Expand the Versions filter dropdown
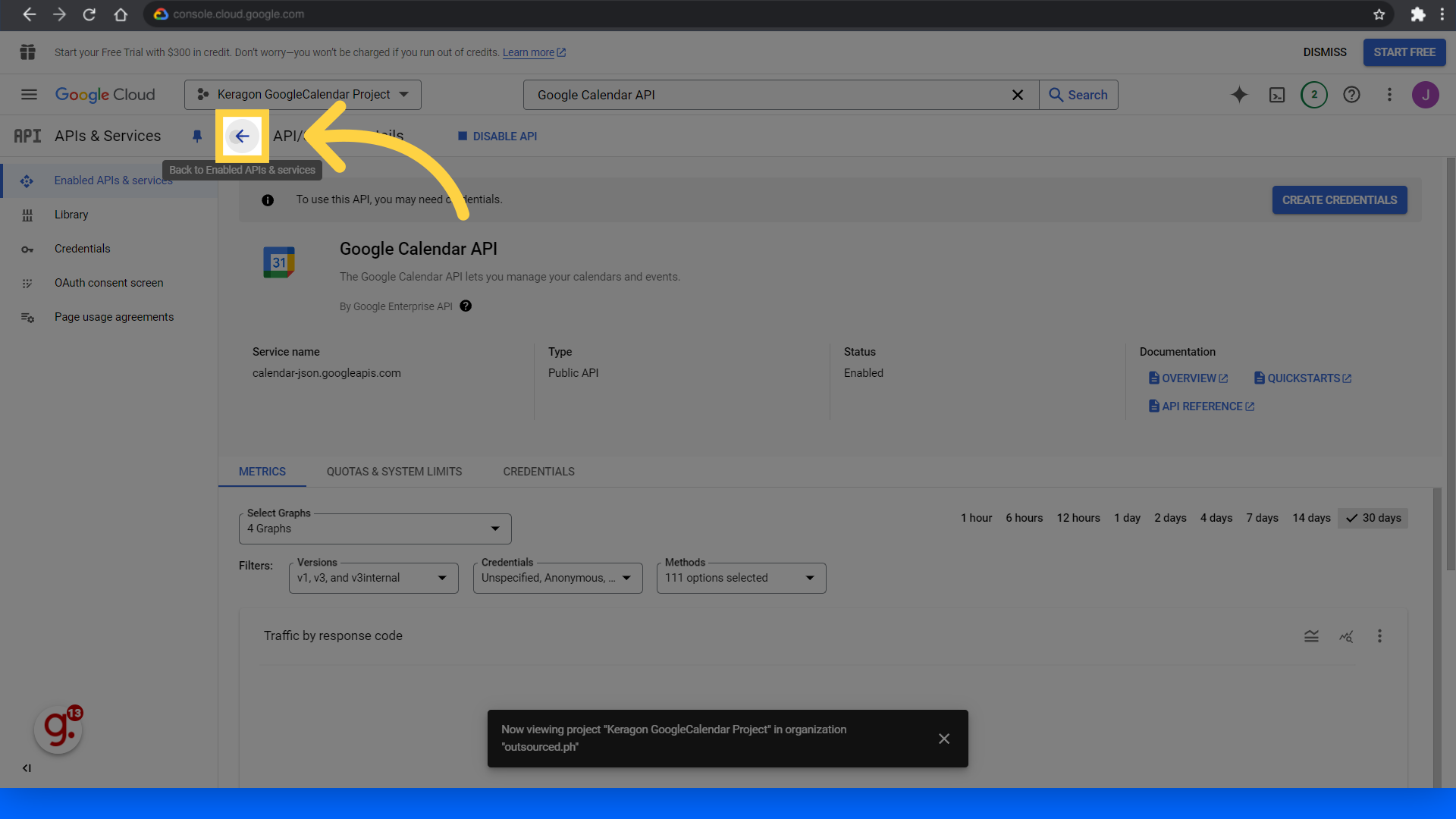This screenshot has height=819, width=1456. [x=374, y=578]
